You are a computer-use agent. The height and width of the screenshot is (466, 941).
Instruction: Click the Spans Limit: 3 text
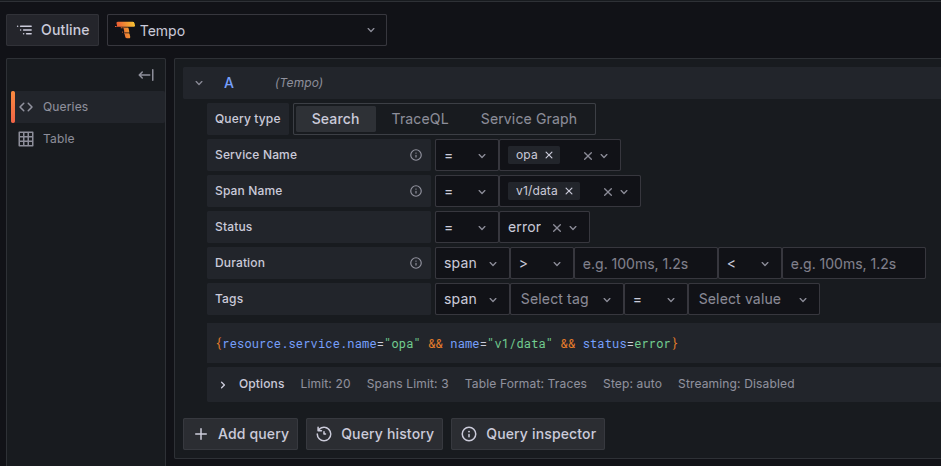[407, 384]
